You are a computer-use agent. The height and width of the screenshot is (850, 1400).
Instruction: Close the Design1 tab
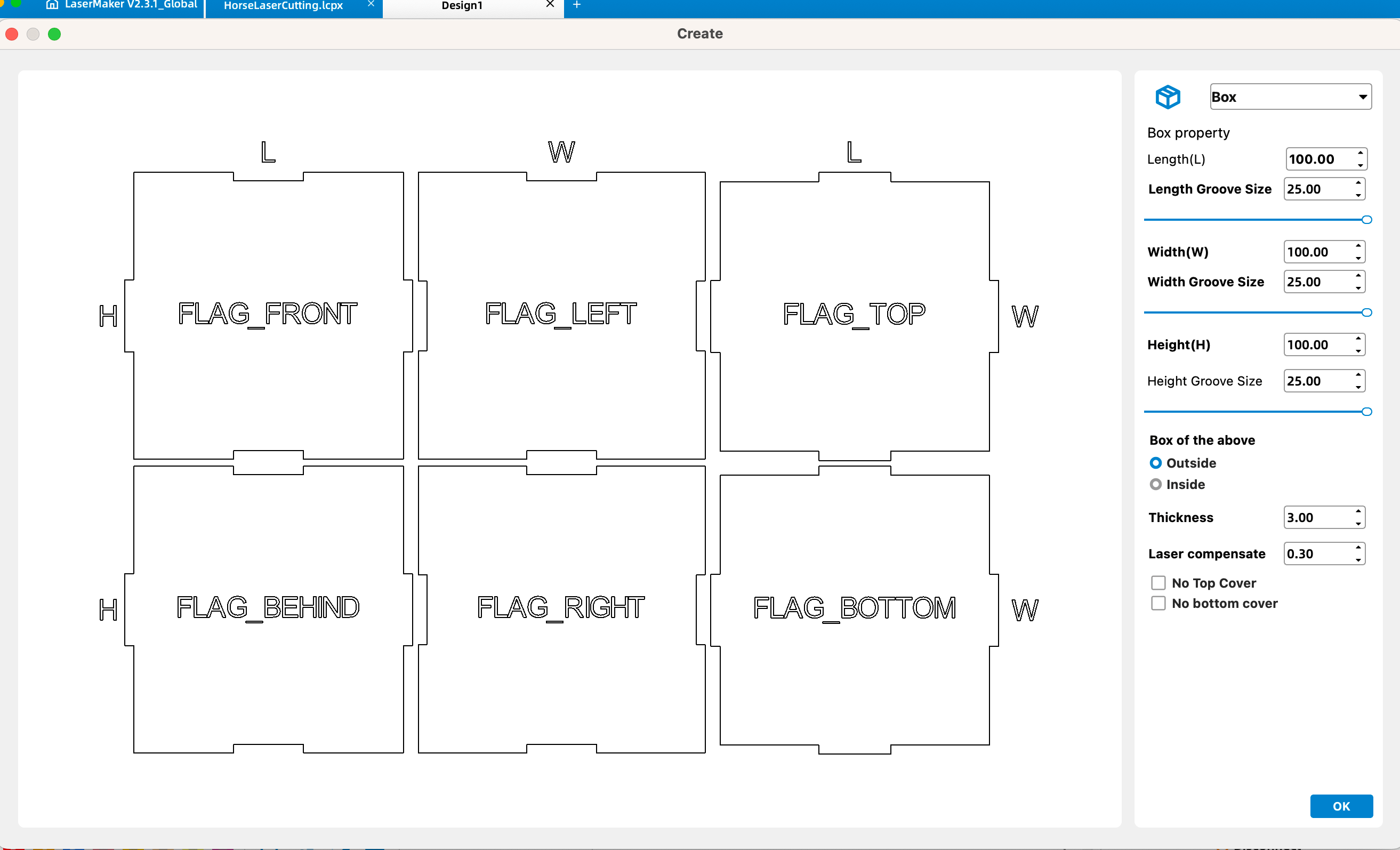tap(550, 5)
